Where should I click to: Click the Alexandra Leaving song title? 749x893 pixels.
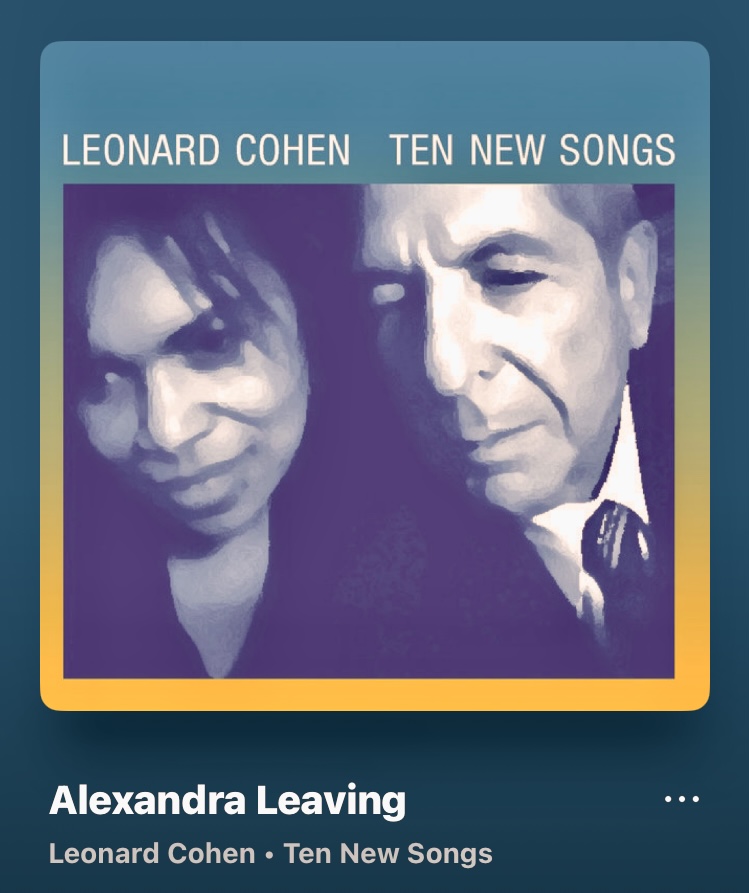coord(227,800)
